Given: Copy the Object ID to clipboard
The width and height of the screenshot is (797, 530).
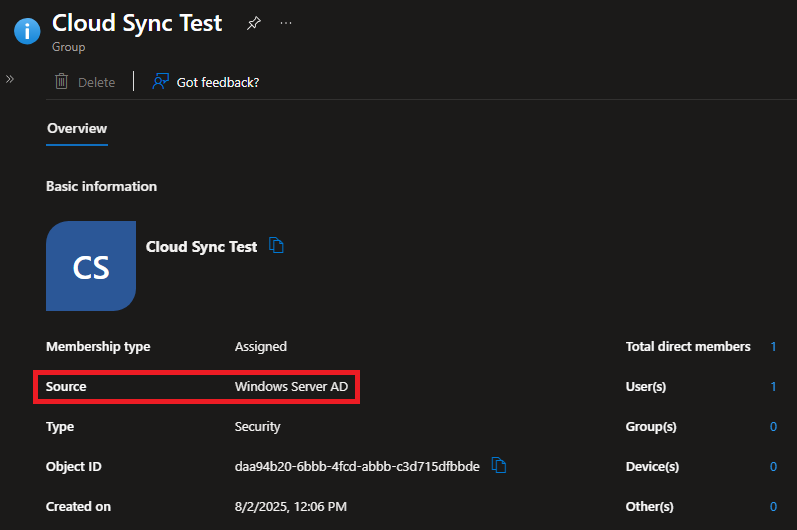Looking at the screenshot, I should [x=499, y=465].
